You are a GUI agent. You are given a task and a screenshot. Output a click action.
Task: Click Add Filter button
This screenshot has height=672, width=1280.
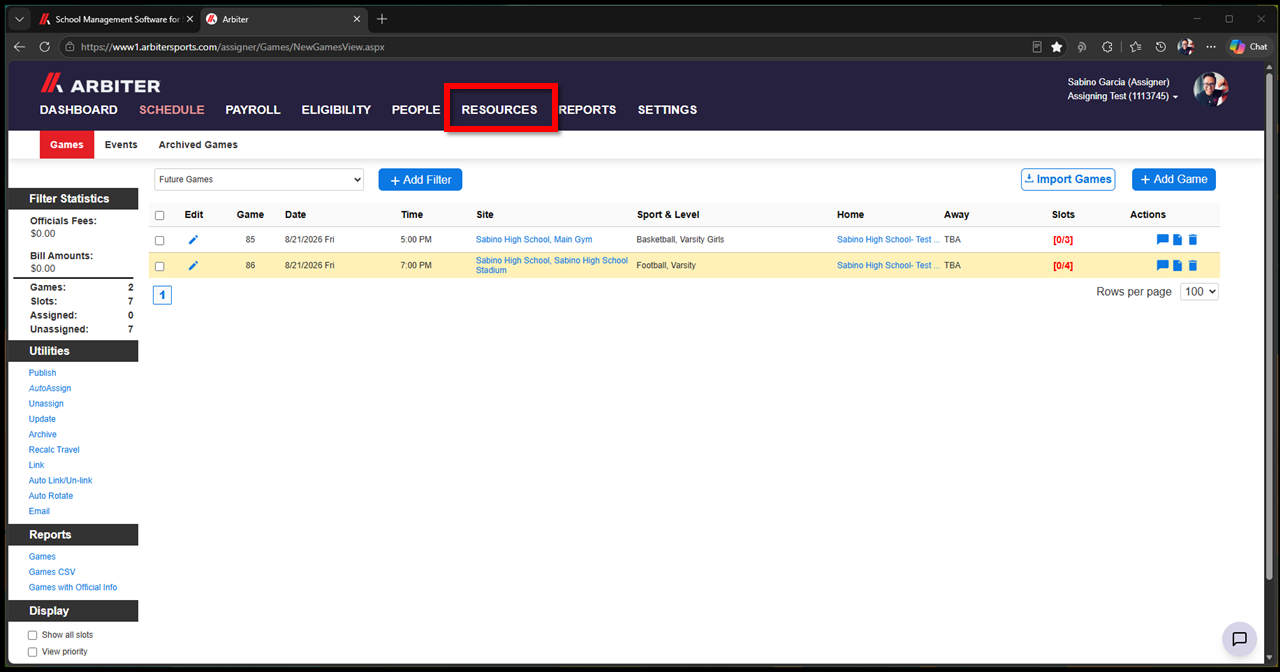coord(420,179)
